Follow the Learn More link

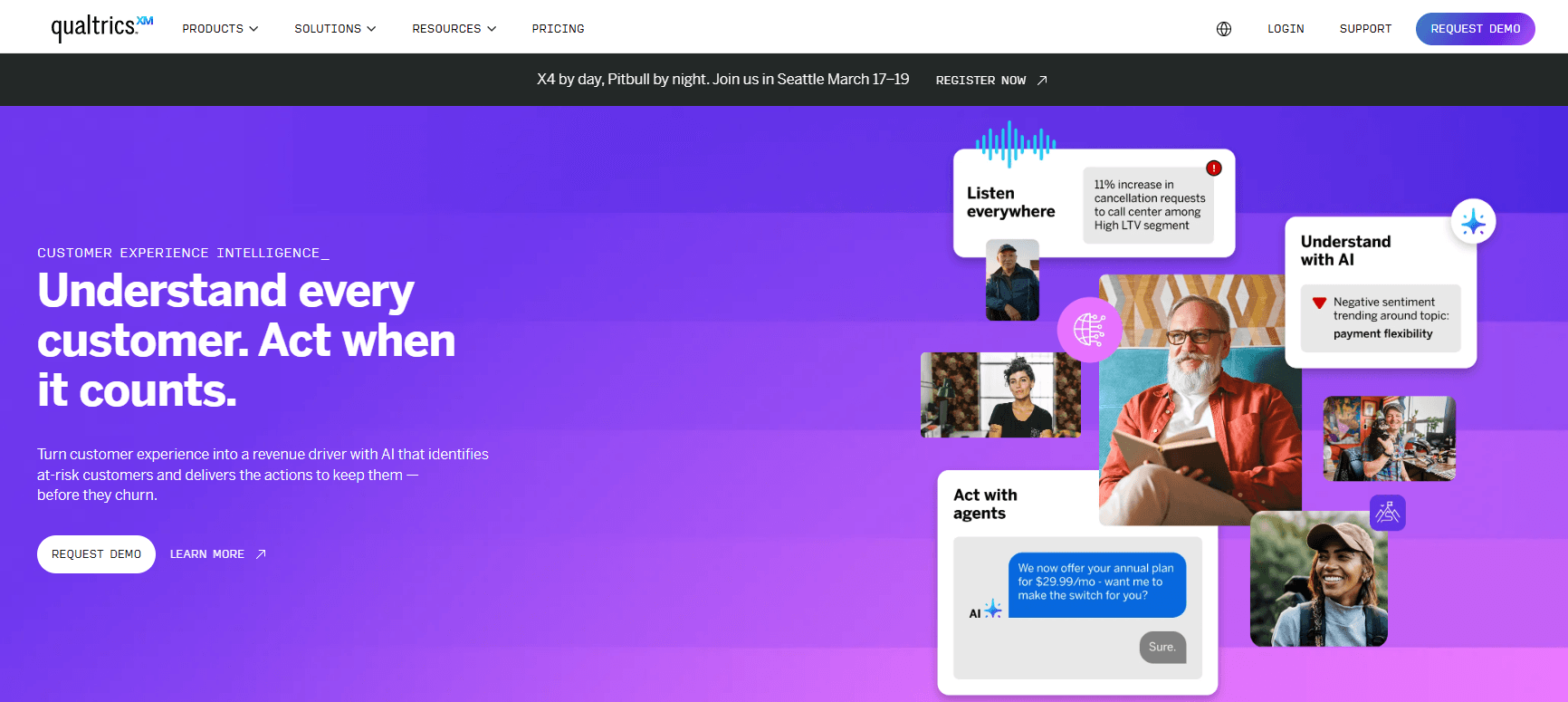[x=218, y=554]
